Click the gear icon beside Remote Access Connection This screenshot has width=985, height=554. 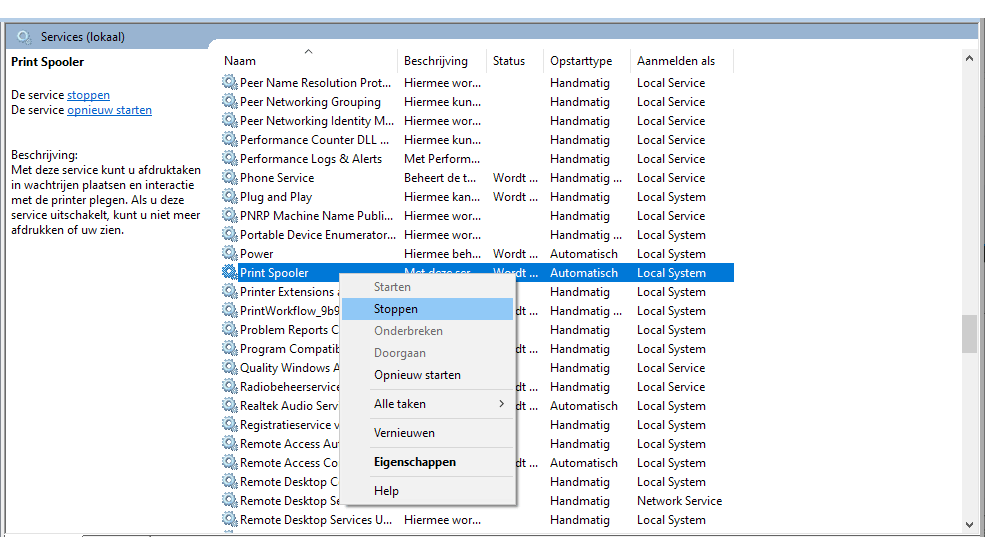[x=229, y=462]
